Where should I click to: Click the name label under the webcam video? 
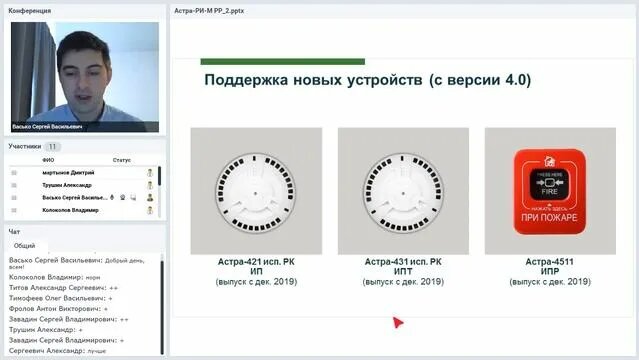coord(47,127)
